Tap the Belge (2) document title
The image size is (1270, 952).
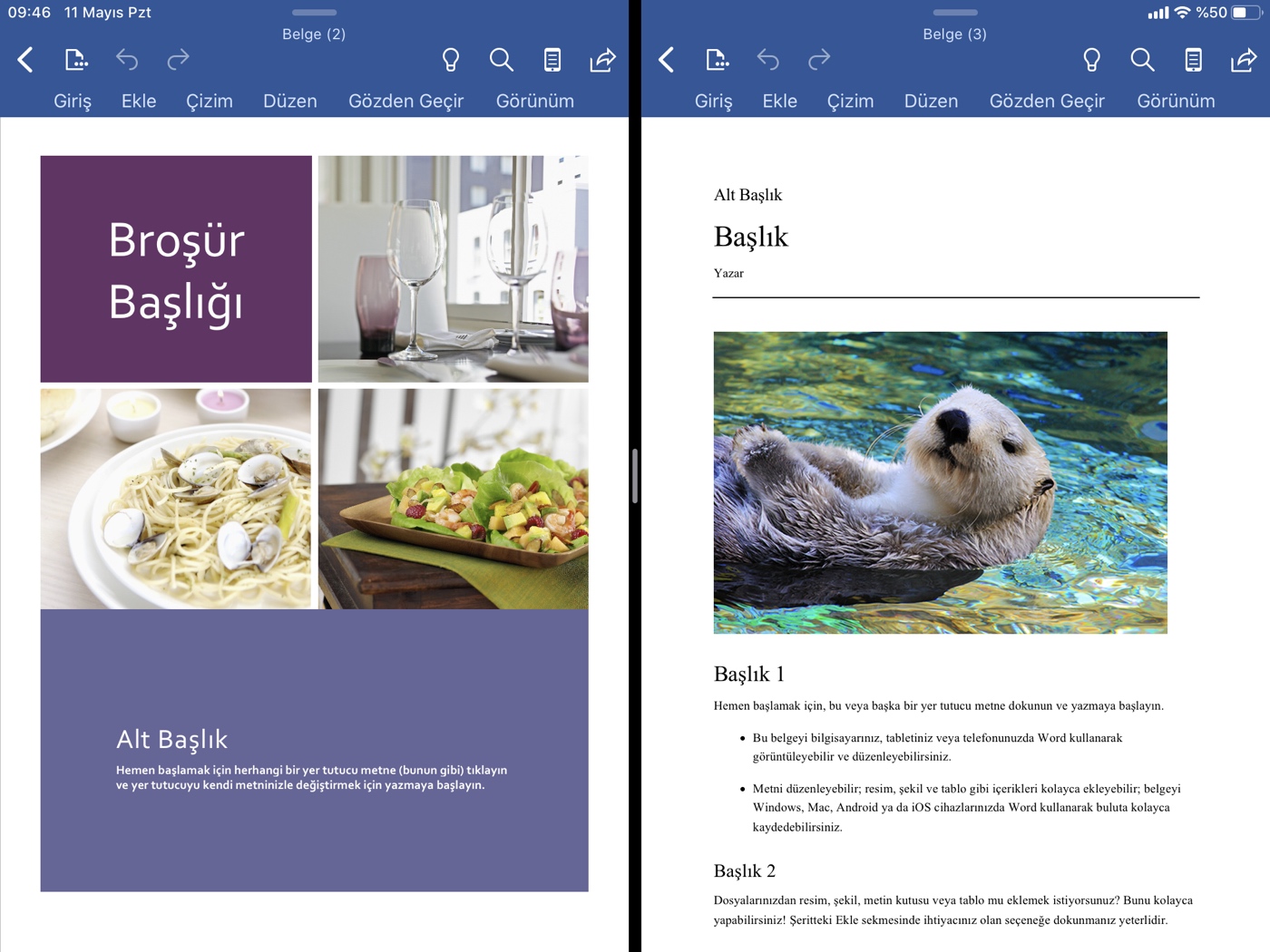coord(313,34)
